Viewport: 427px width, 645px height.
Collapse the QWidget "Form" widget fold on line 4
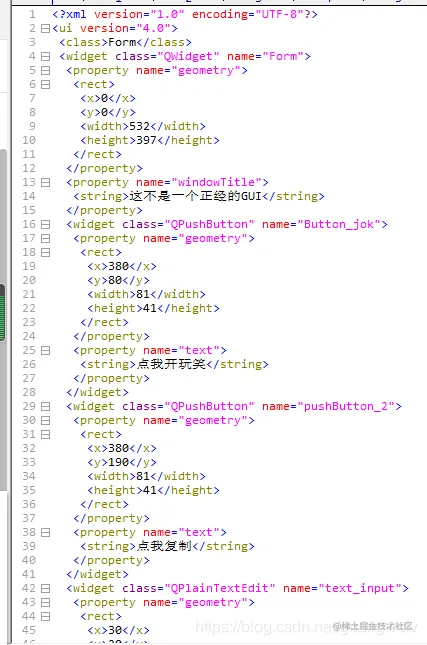[x=46, y=56]
